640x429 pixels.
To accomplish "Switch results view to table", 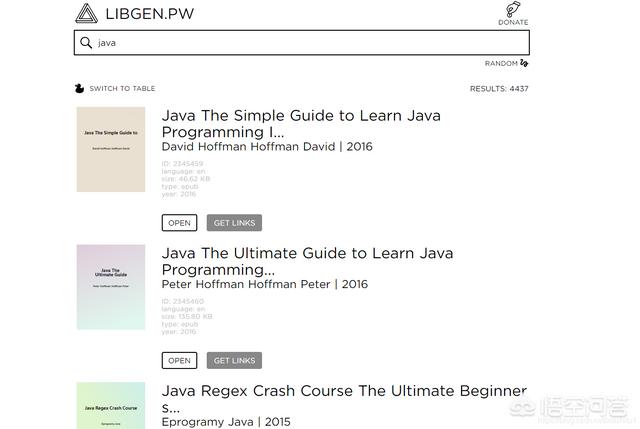I will pos(122,89).
